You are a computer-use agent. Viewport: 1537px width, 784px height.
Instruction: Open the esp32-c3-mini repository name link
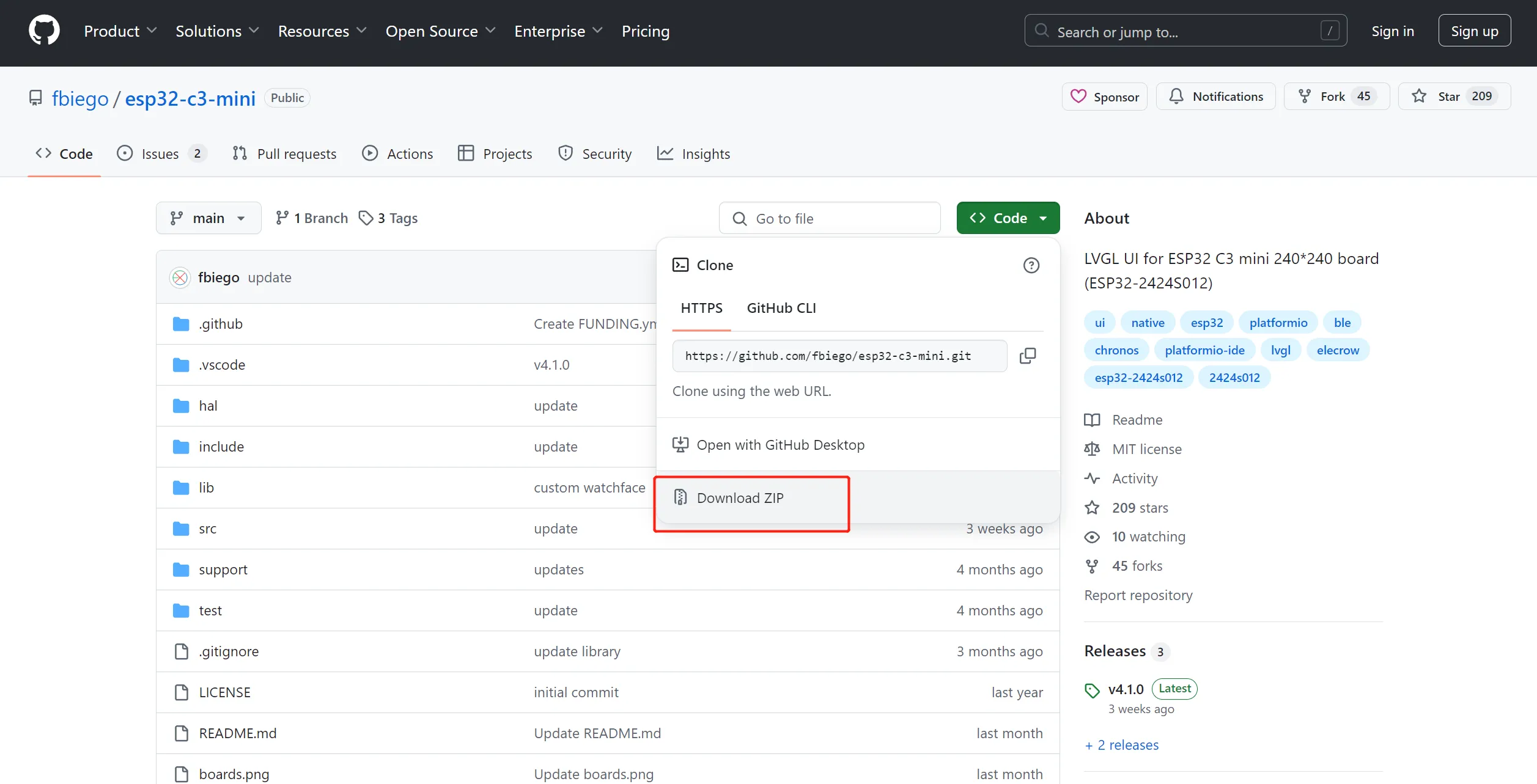190,98
